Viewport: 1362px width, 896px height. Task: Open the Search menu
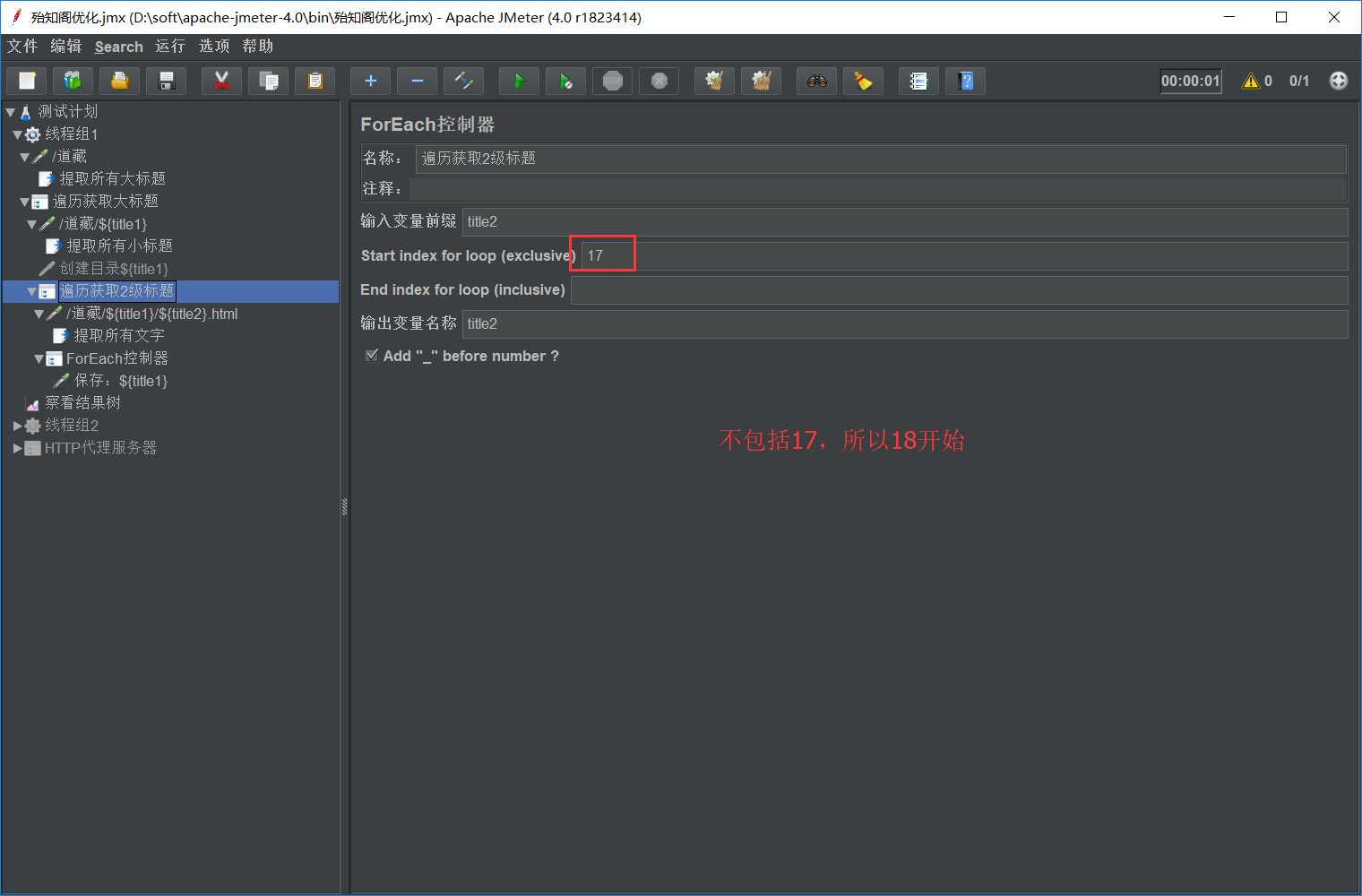119,47
